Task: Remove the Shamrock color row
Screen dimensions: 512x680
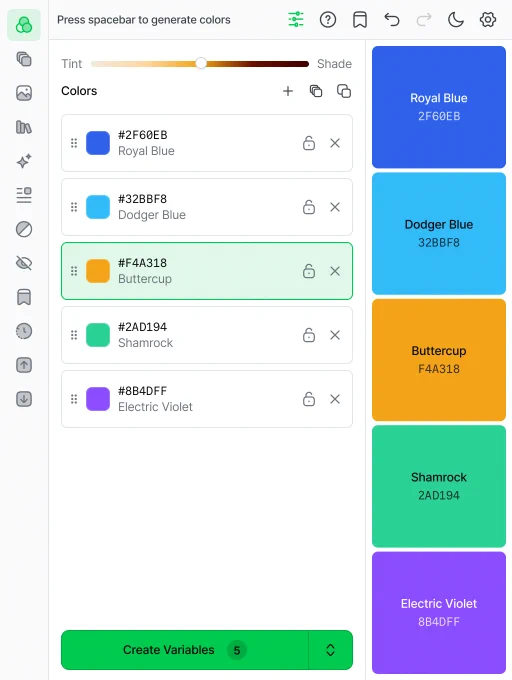Action: click(335, 335)
